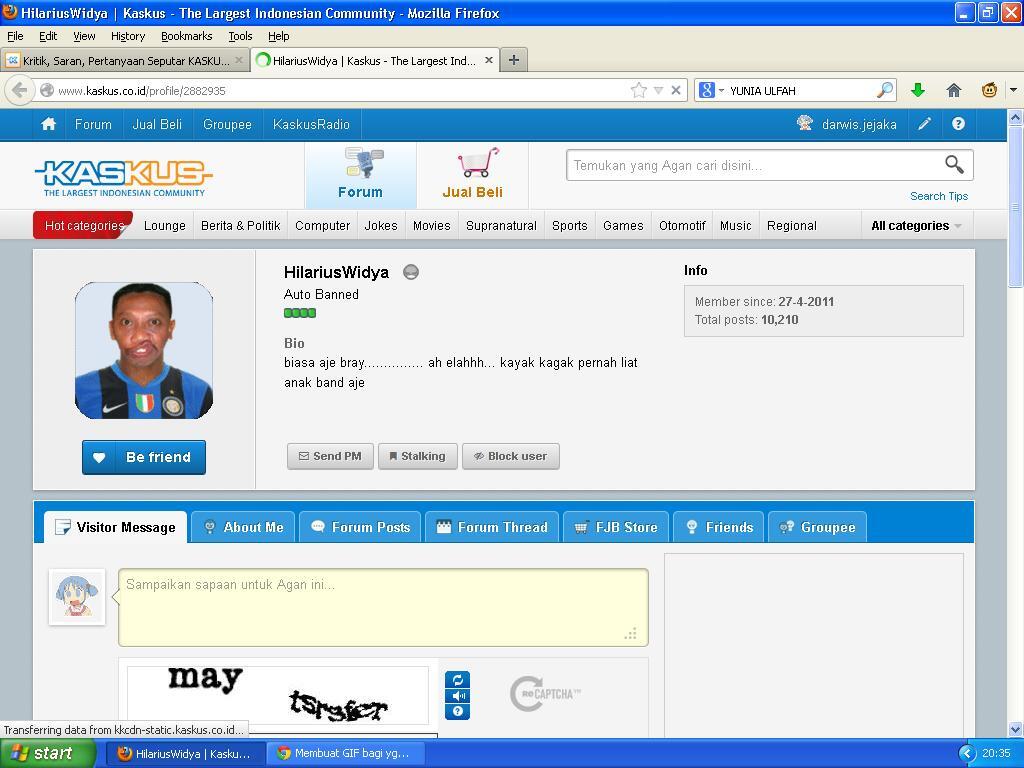
Task: Open the Hot categories button
Action: tap(83, 225)
